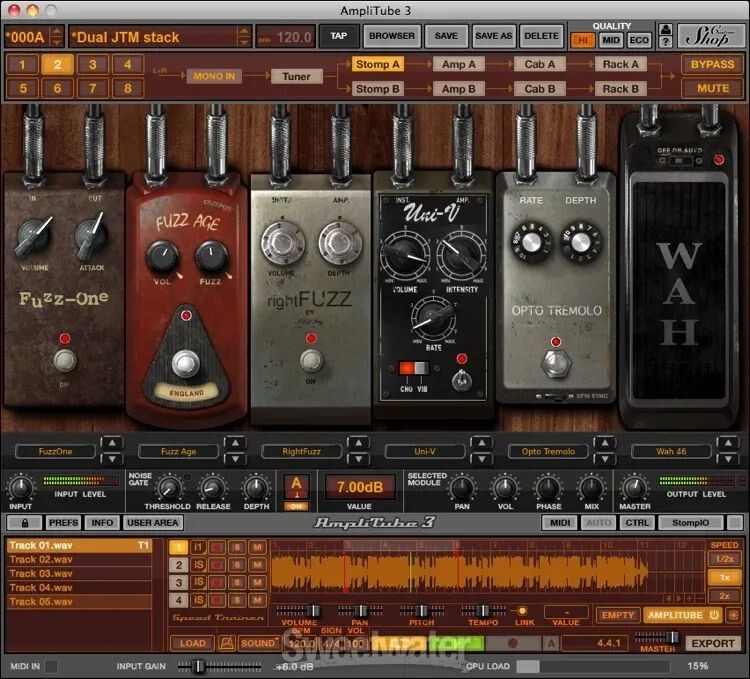Toggle the Uni-V CHO/VIB switch
Viewport: 750px width, 679px height.
click(x=406, y=371)
